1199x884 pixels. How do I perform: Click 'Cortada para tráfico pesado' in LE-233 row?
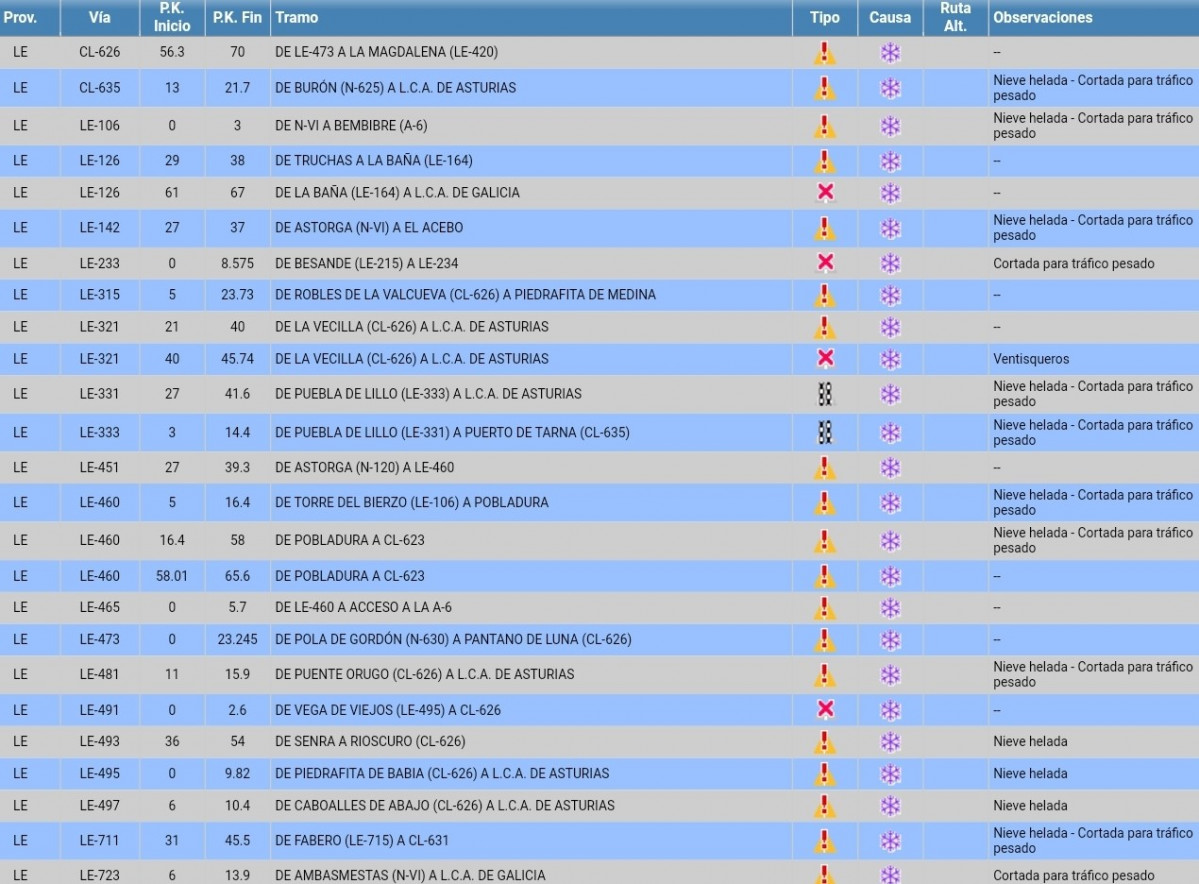click(1074, 264)
